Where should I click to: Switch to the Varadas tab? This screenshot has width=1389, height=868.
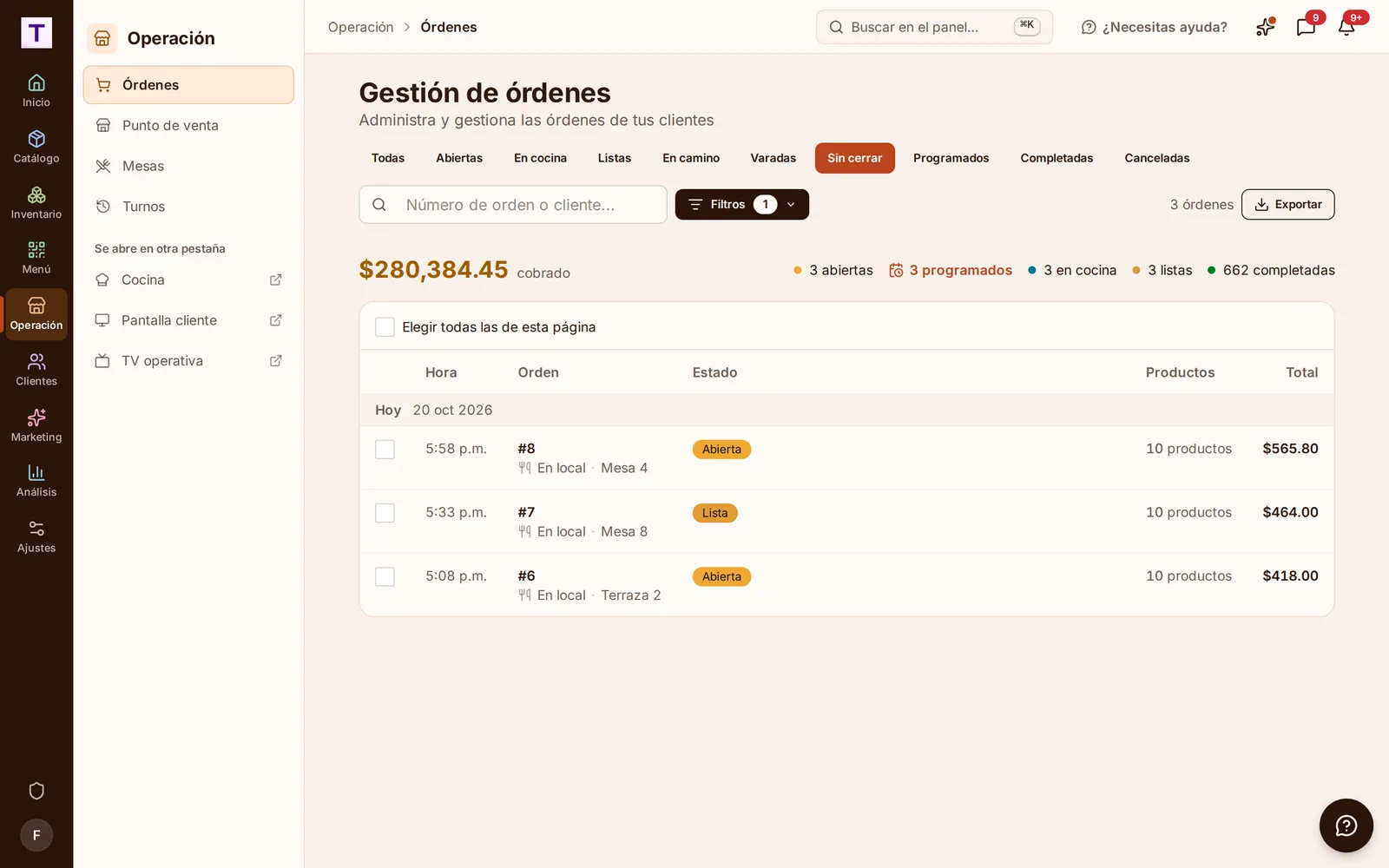773,158
